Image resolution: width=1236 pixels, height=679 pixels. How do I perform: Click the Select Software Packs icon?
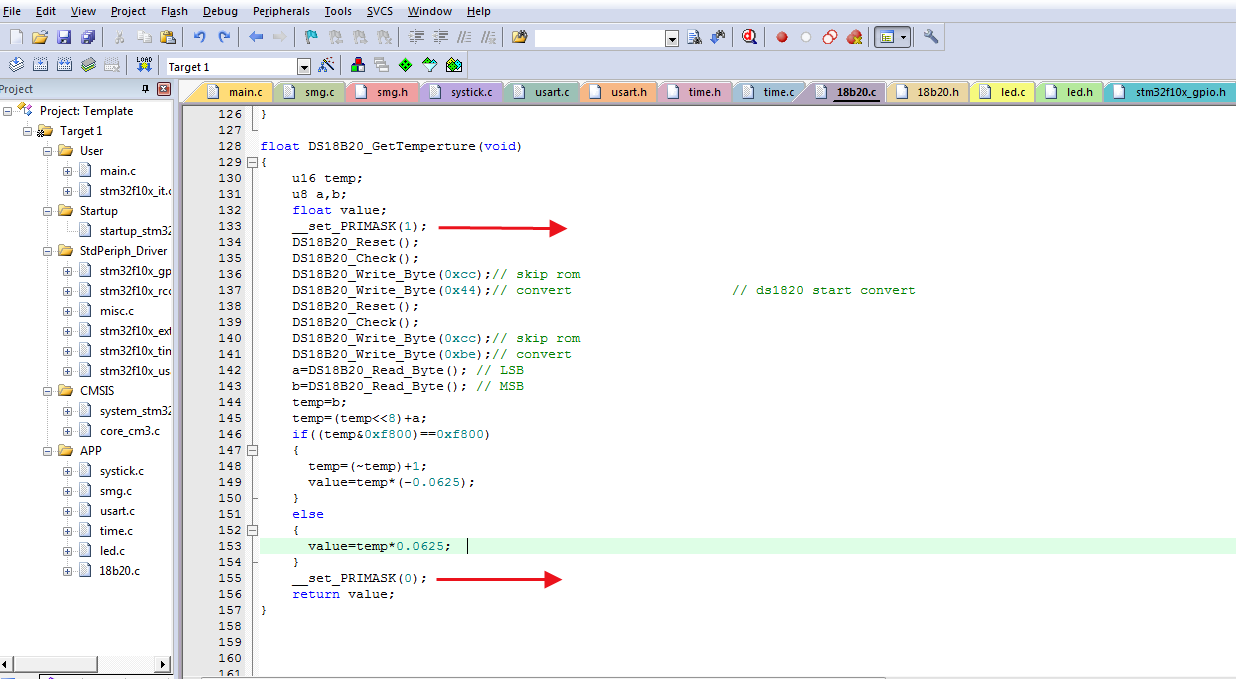click(x=429, y=65)
